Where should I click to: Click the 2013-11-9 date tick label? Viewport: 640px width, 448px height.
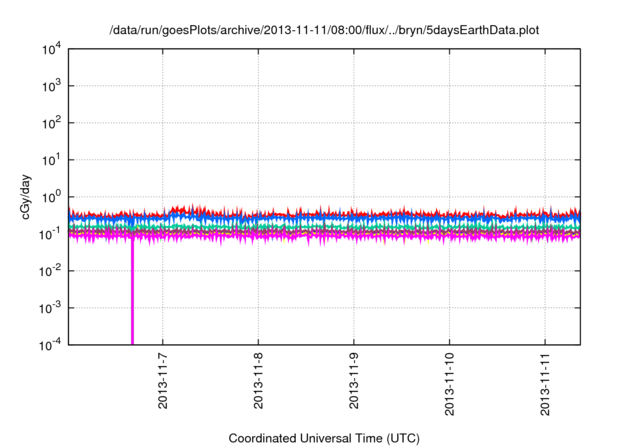point(354,381)
